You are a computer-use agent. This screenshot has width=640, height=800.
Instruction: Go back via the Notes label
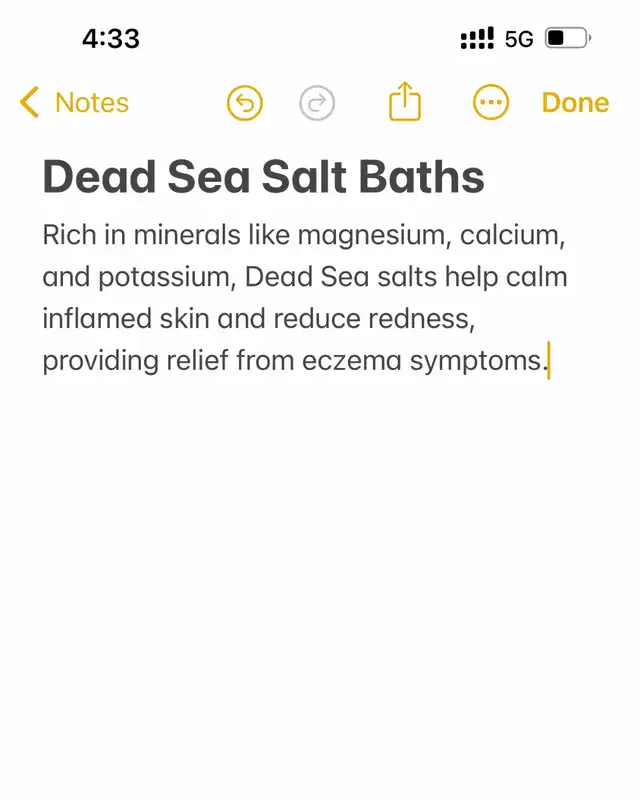coord(92,103)
